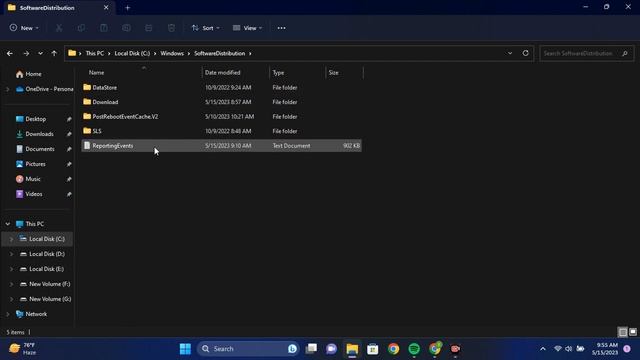
Task: Add a new Explorer tab
Action: (x=127, y=8)
